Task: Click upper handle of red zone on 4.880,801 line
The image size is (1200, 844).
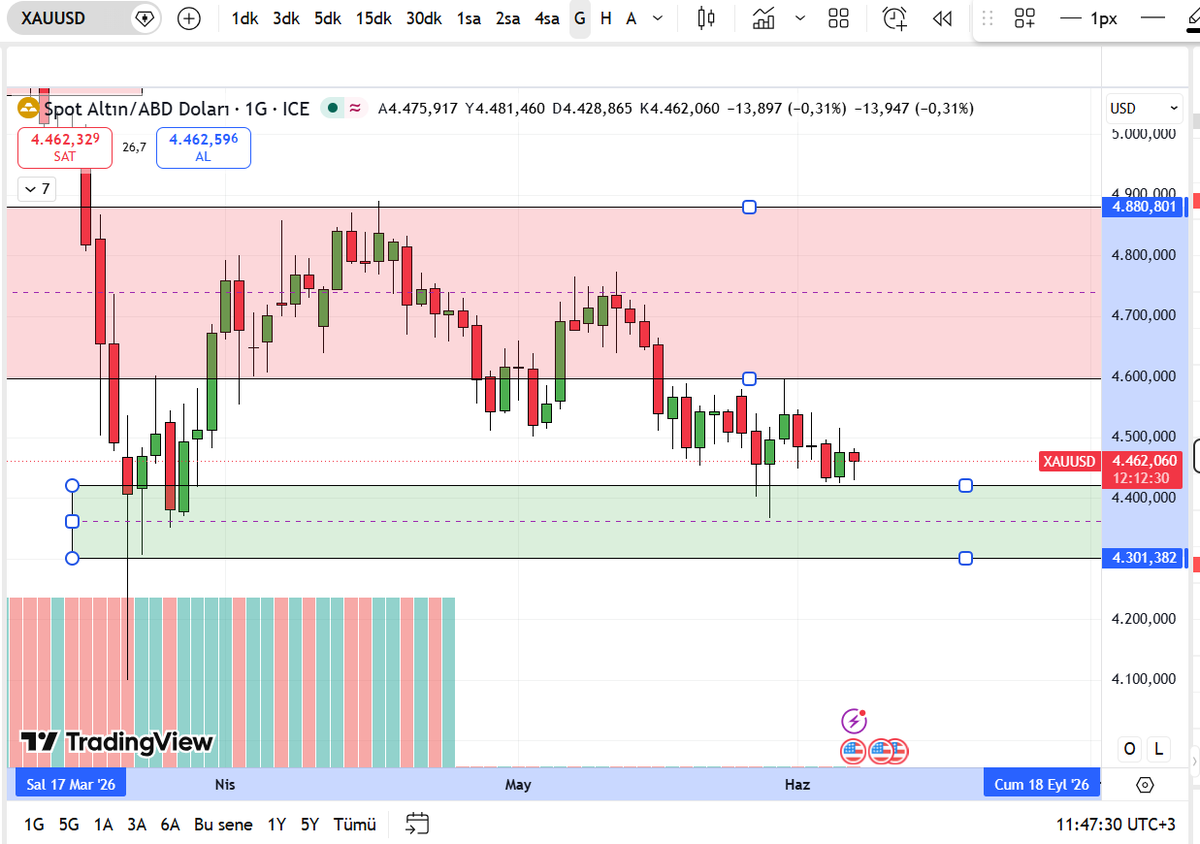Action: click(749, 207)
